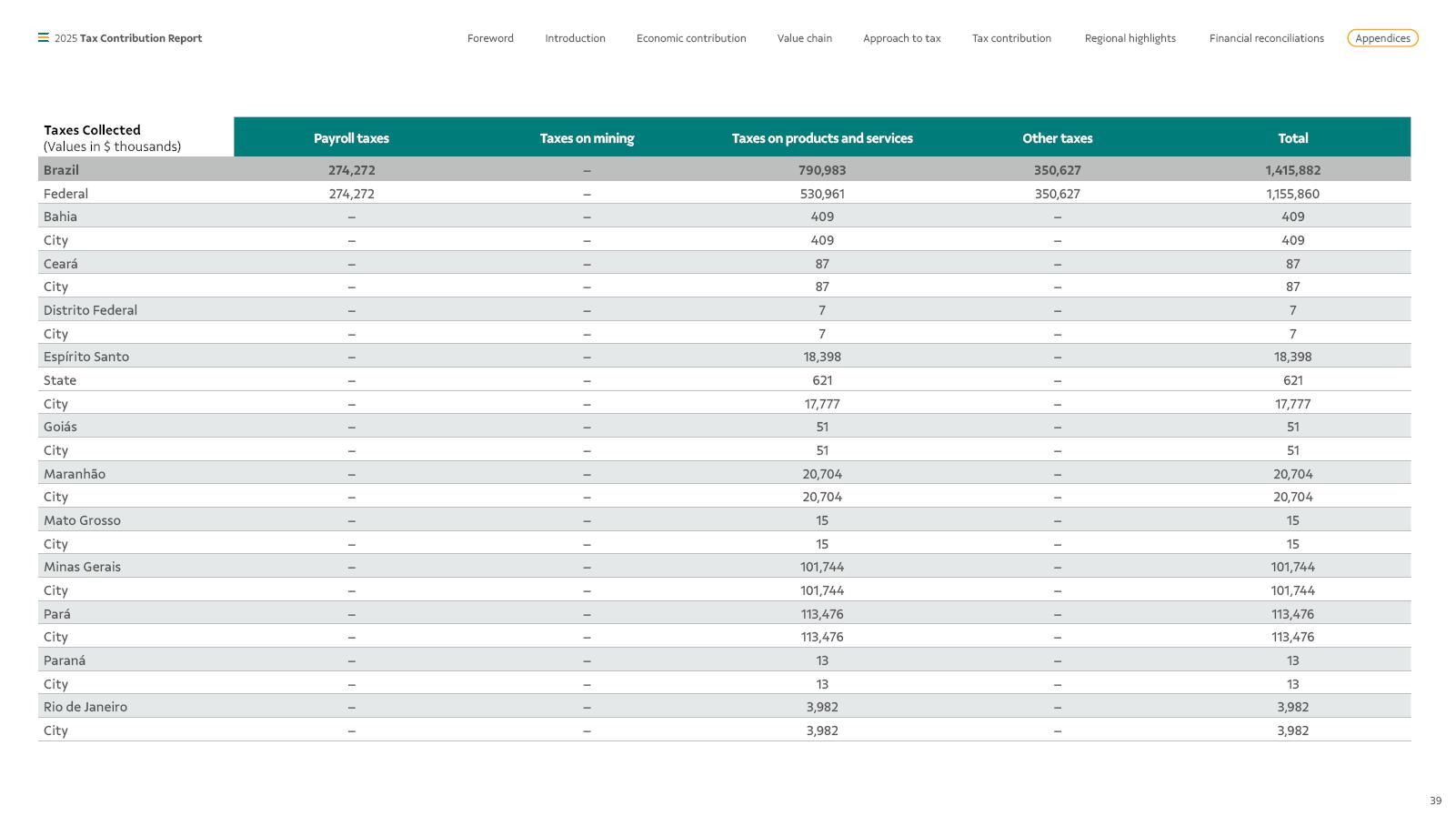The width and height of the screenshot is (1456, 816).
Task: Select the Mato Grosso row label
Action: tap(82, 520)
